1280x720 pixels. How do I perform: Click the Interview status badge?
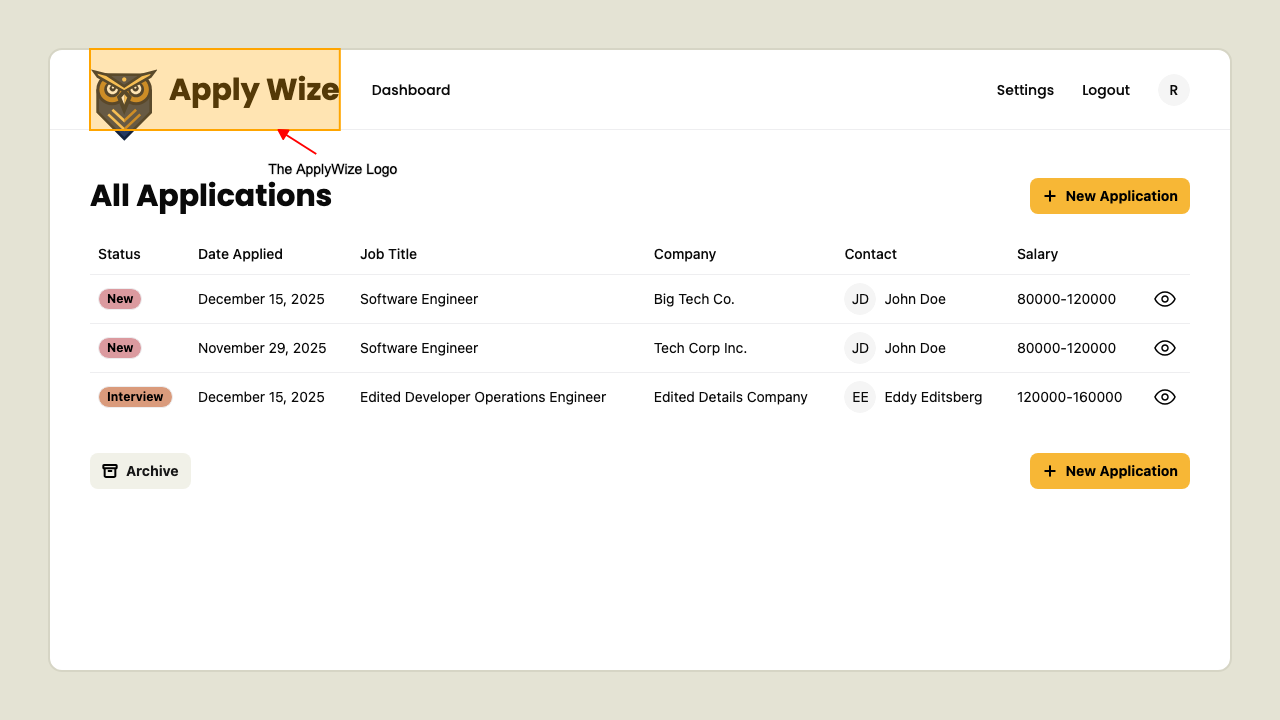(135, 397)
